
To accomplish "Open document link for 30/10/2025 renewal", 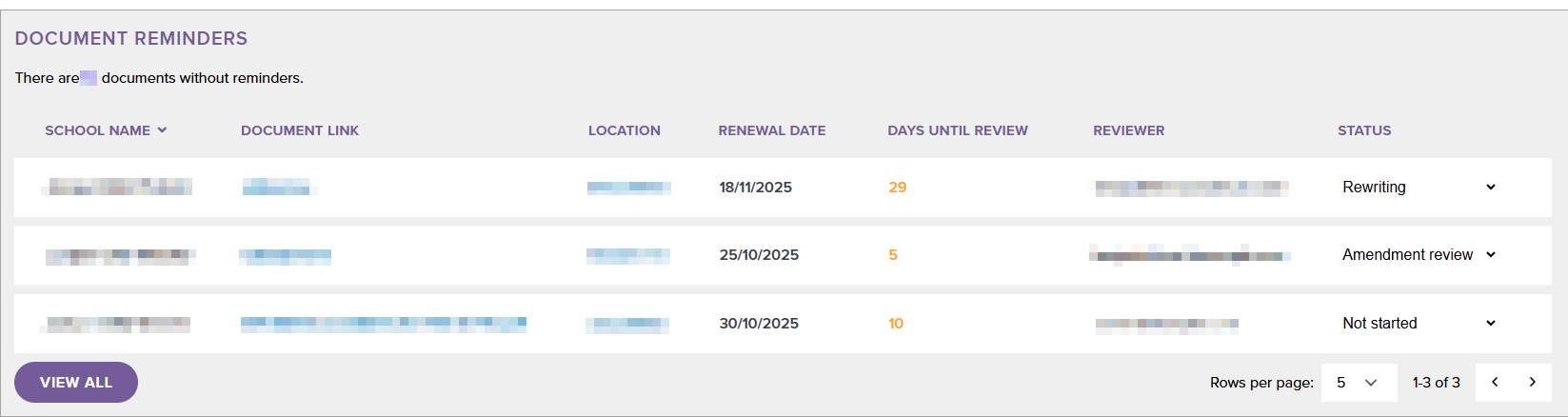I will coord(383,324).
